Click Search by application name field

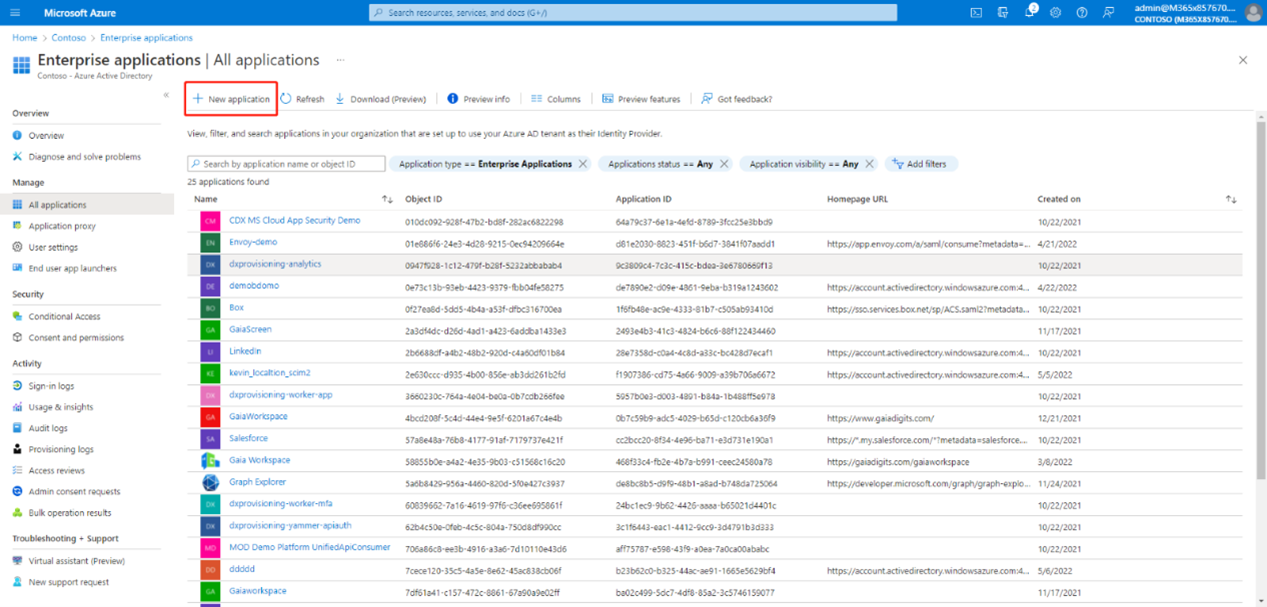click(x=286, y=164)
